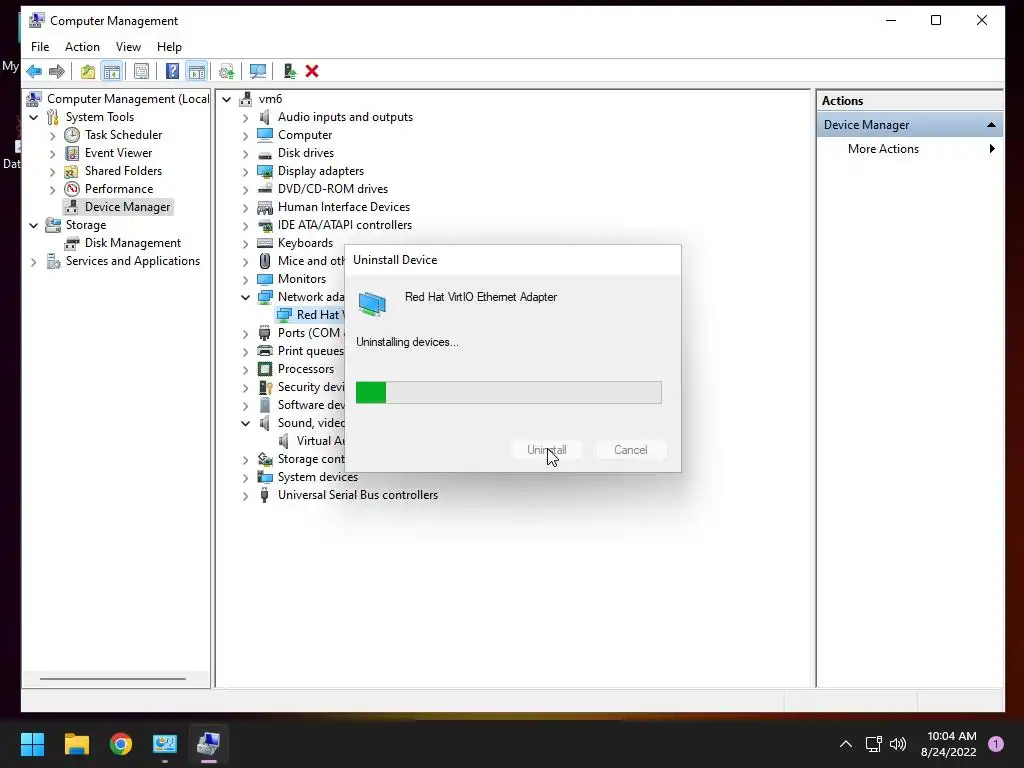The height and width of the screenshot is (768, 1024).
Task: Expand the Task Scheduler node
Action: [x=52, y=136]
